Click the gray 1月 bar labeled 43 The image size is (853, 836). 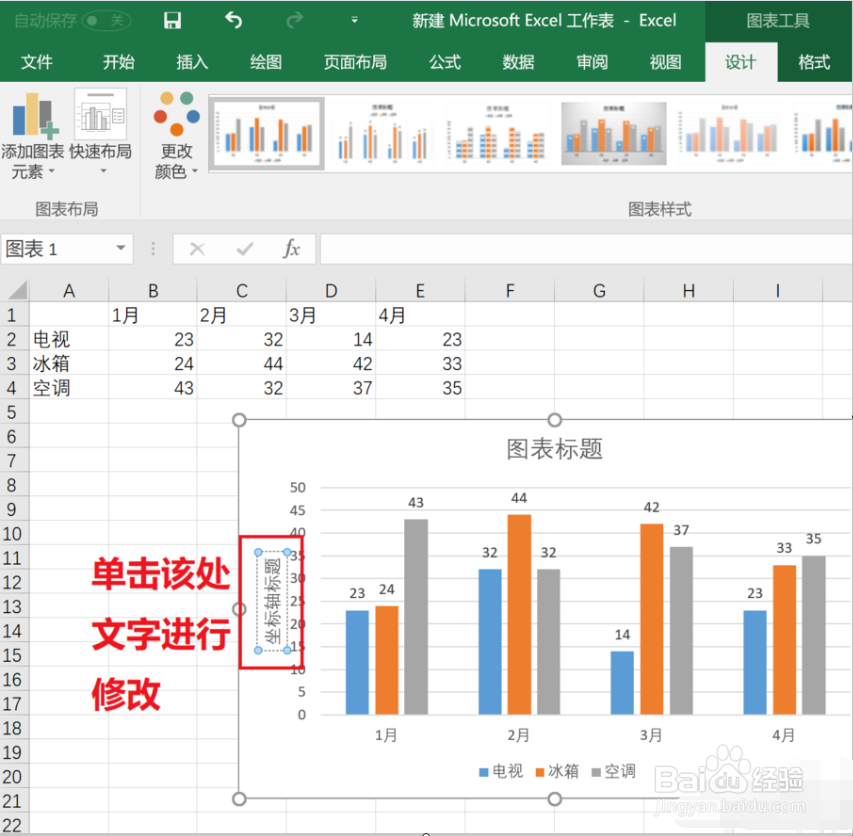(416, 616)
